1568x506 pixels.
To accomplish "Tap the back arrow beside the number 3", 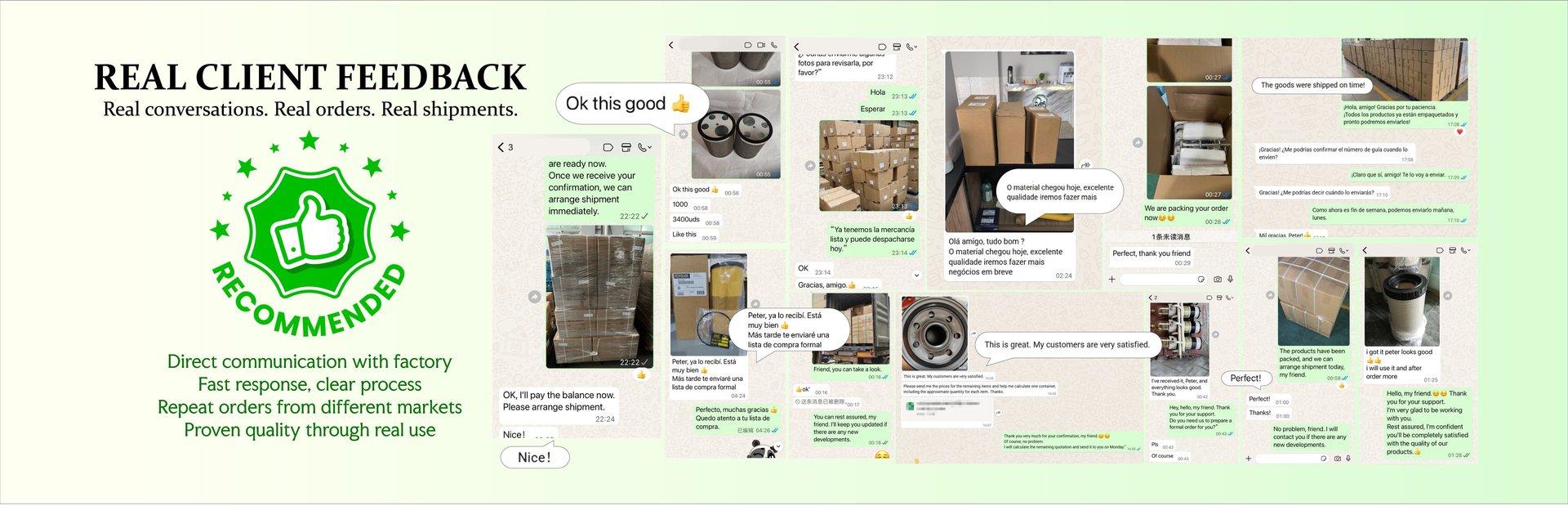I will (501, 148).
